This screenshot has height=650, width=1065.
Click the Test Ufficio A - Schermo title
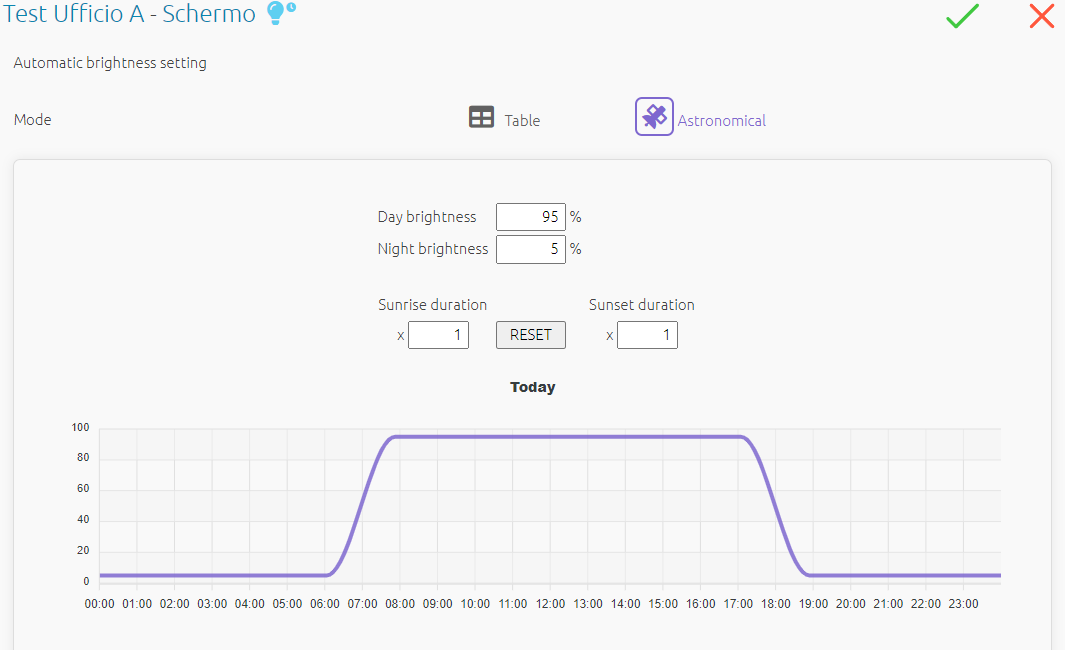(x=130, y=15)
